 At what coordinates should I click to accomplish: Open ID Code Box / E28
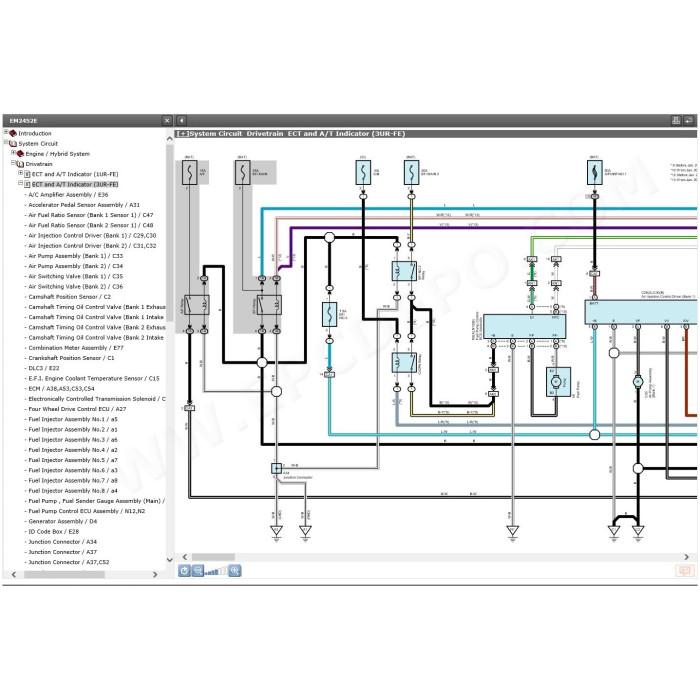(54, 532)
